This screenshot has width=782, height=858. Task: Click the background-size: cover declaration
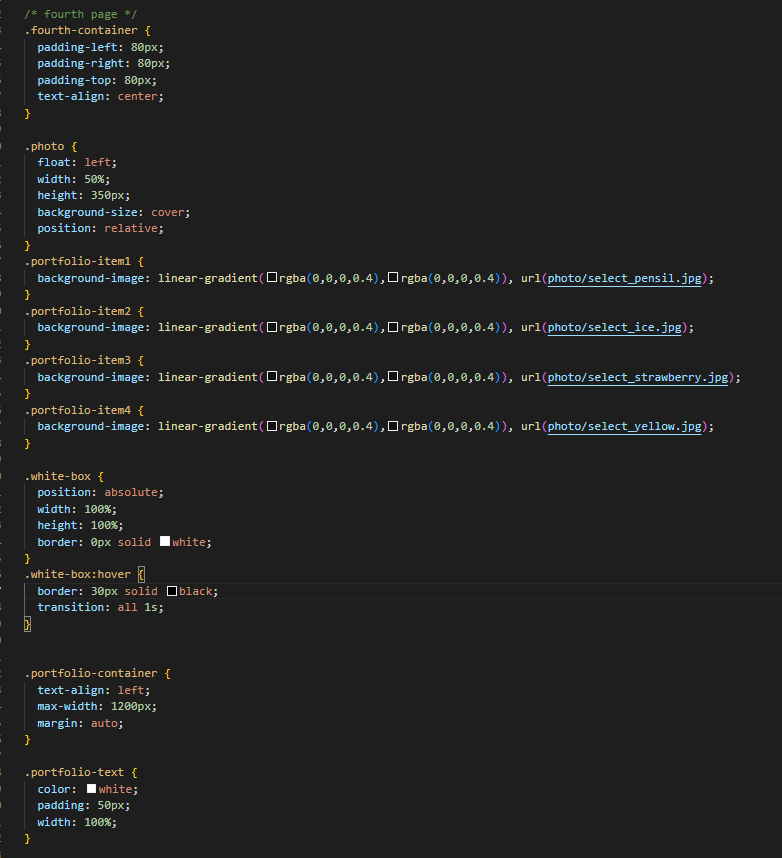click(x=114, y=212)
